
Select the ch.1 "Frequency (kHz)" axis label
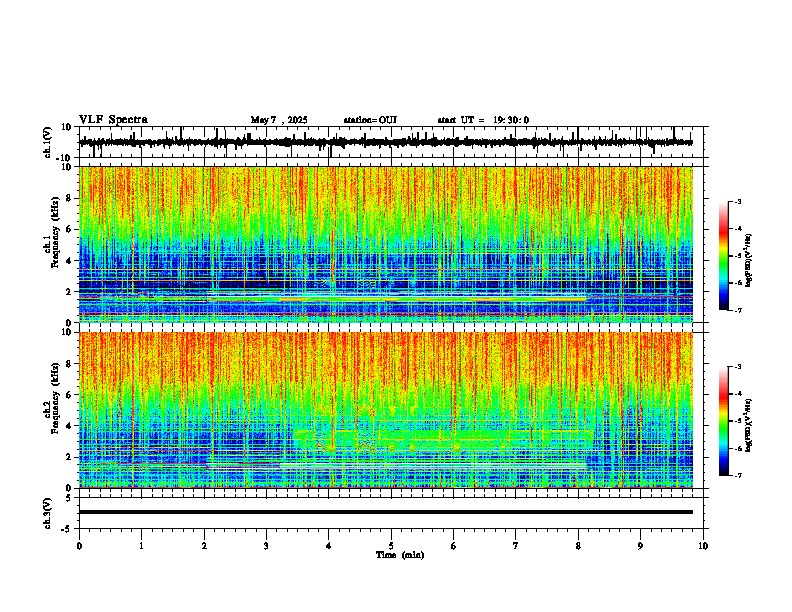click(x=55, y=232)
